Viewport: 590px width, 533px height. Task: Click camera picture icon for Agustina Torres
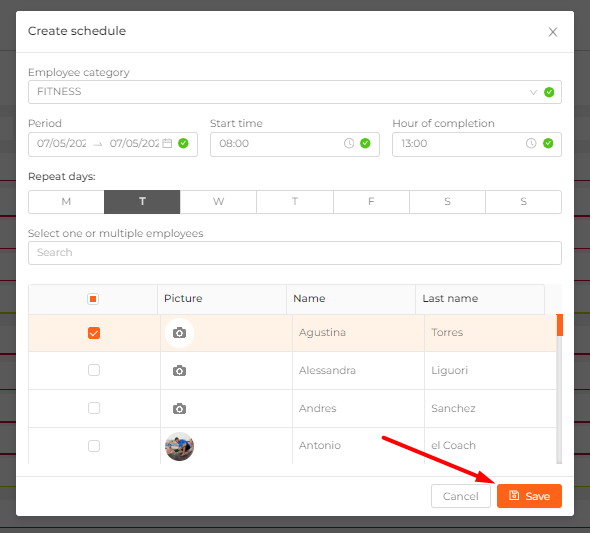coord(179,333)
